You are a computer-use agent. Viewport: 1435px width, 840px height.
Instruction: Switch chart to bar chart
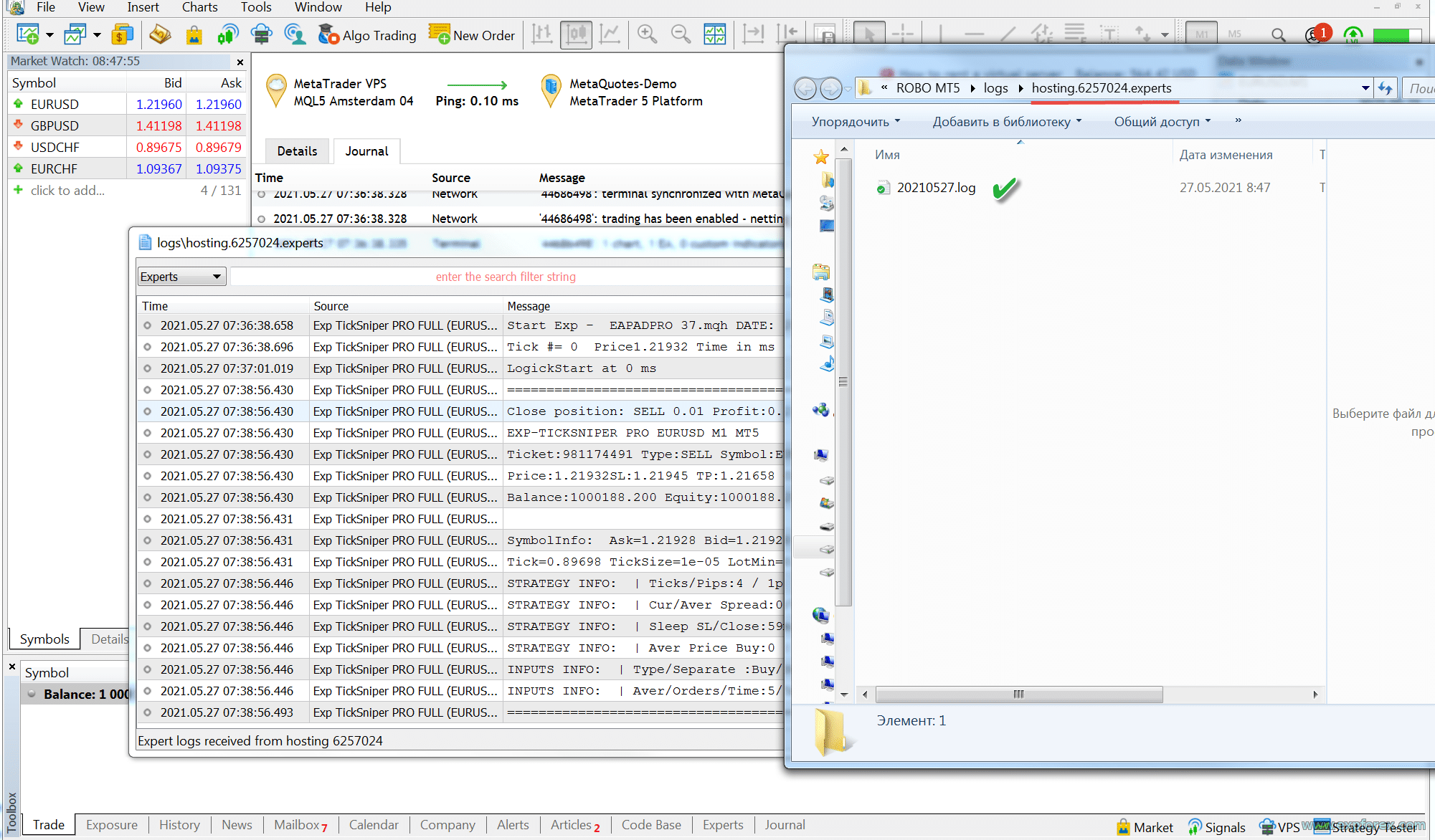(542, 34)
